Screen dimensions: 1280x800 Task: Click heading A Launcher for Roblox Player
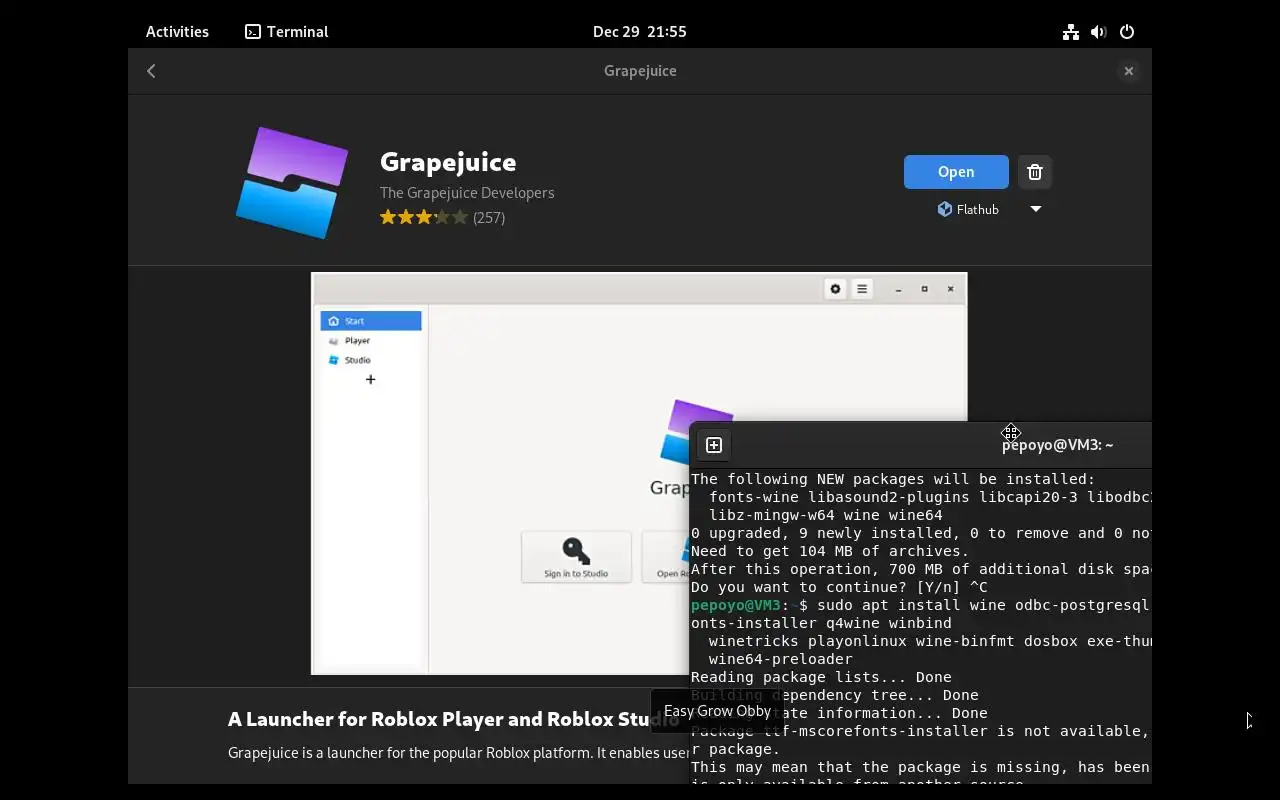point(454,719)
